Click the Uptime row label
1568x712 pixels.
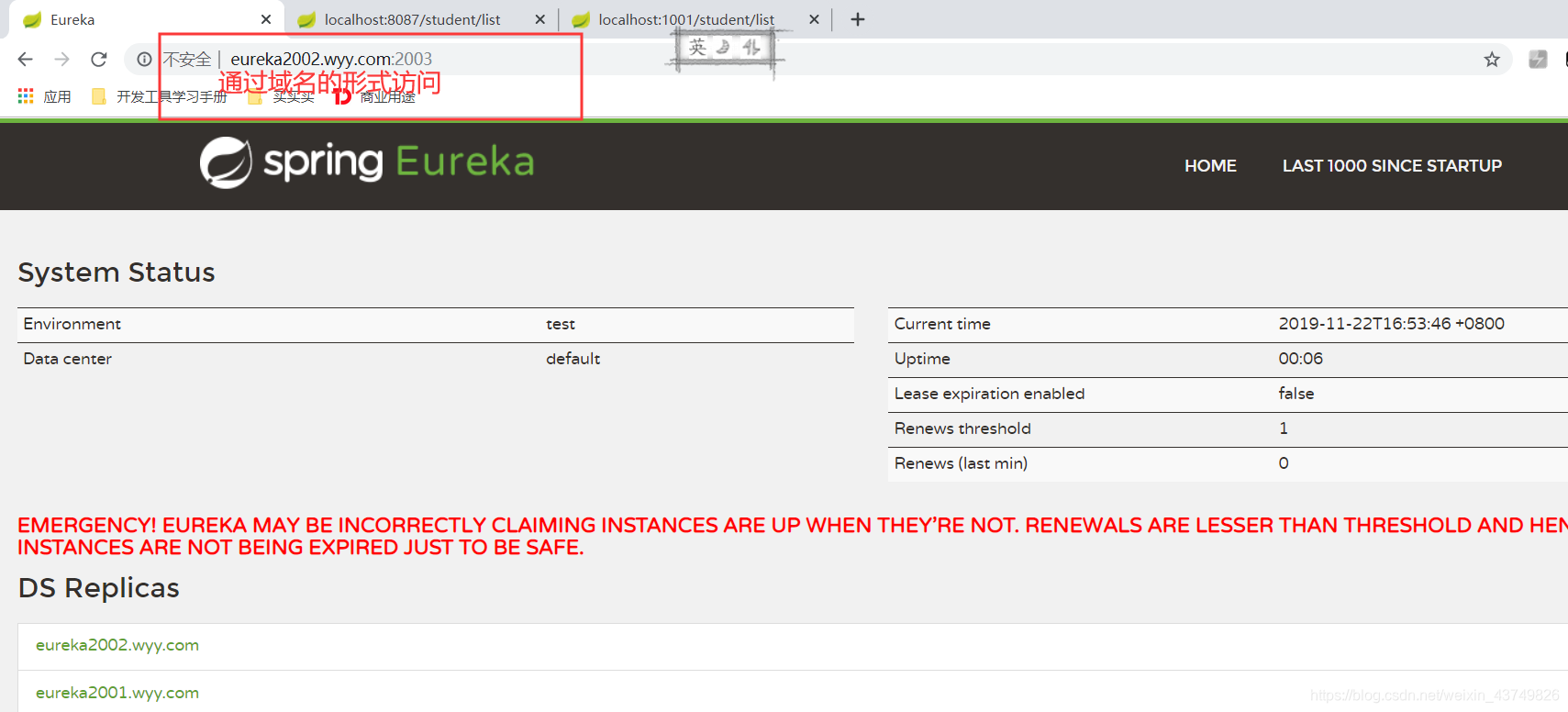(922, 359)
